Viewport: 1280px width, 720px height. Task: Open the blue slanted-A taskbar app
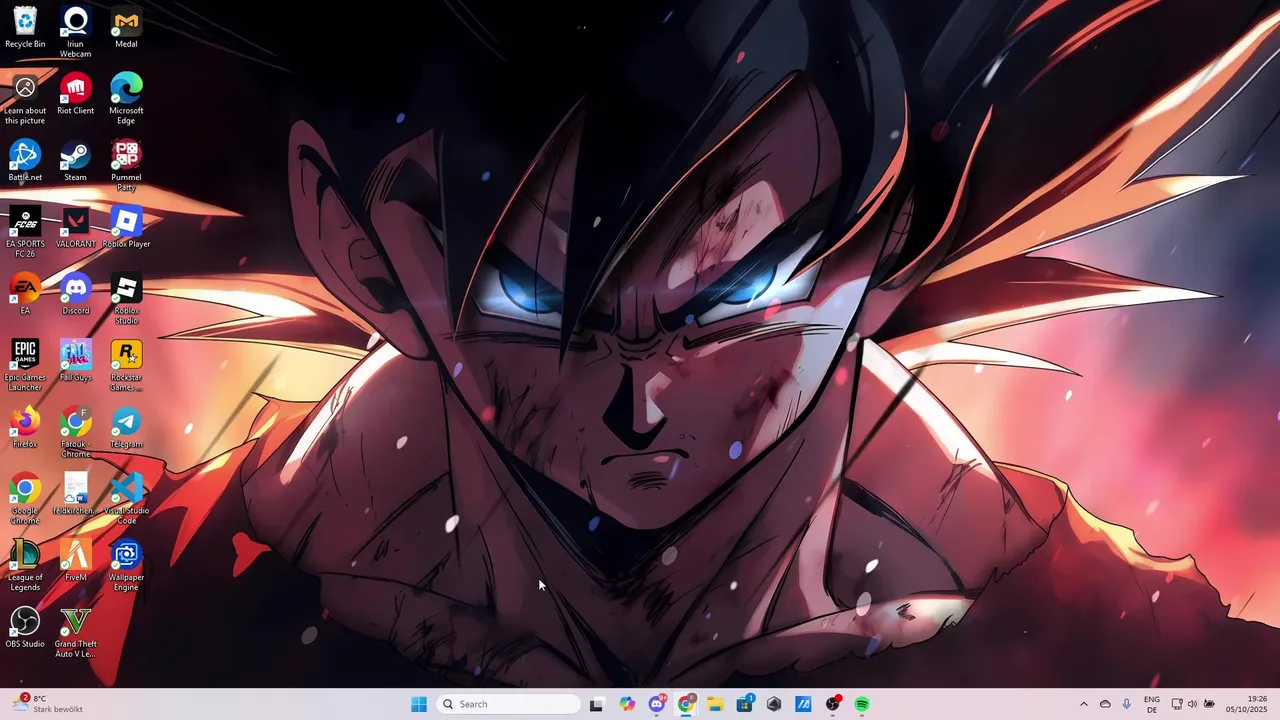point(803,704)
